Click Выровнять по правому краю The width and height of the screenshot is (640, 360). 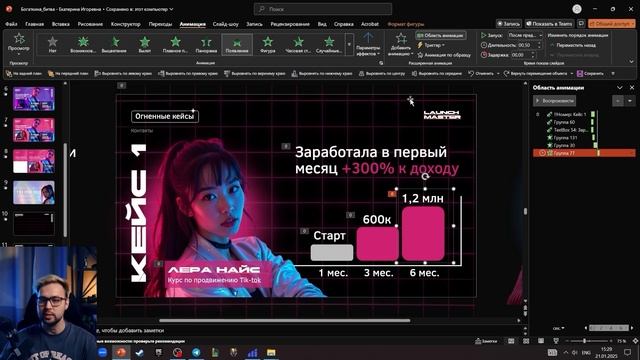[x=189, y=73]
